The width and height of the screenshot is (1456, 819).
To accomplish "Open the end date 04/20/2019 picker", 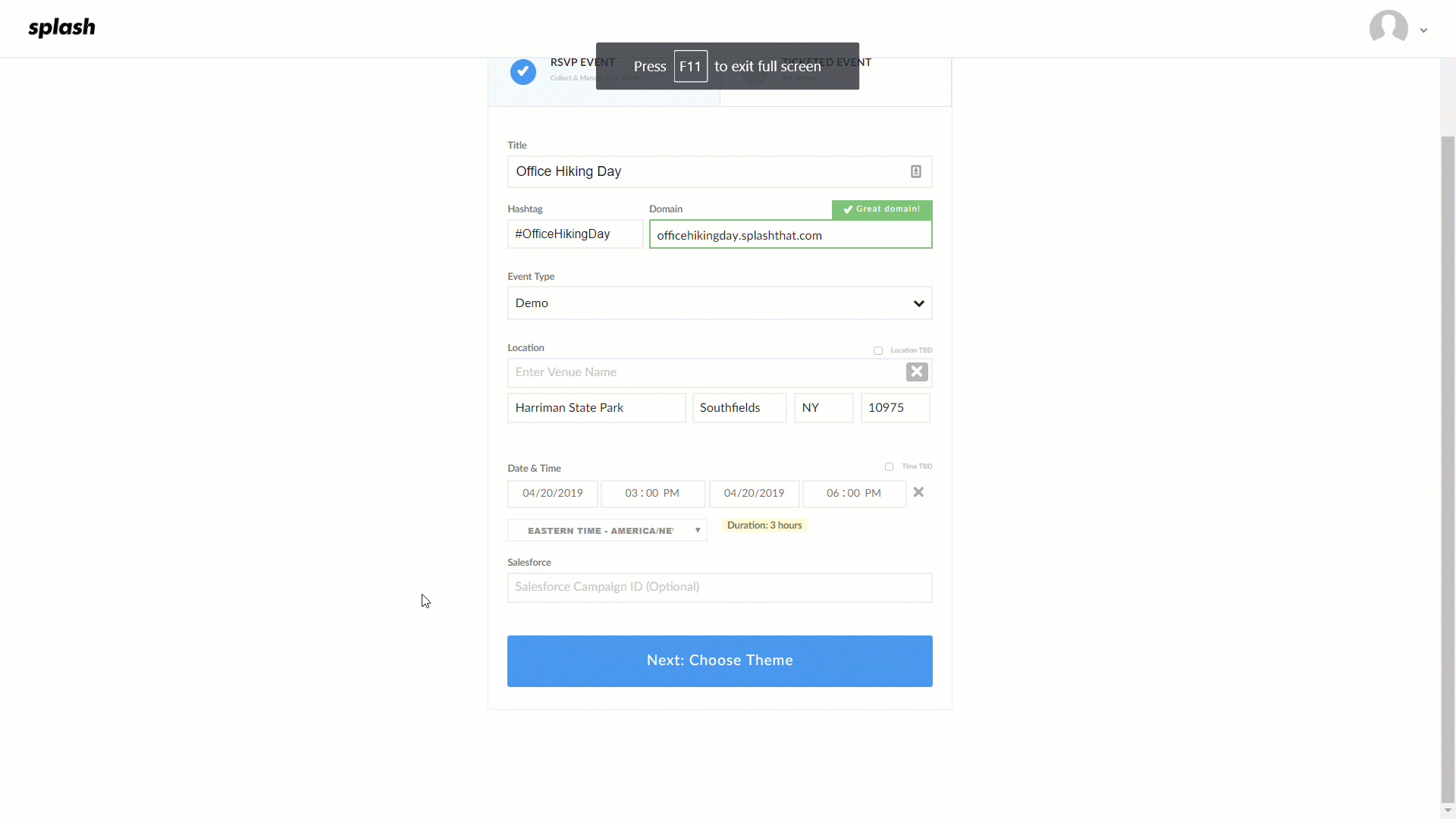I will [x=754, y=494].
